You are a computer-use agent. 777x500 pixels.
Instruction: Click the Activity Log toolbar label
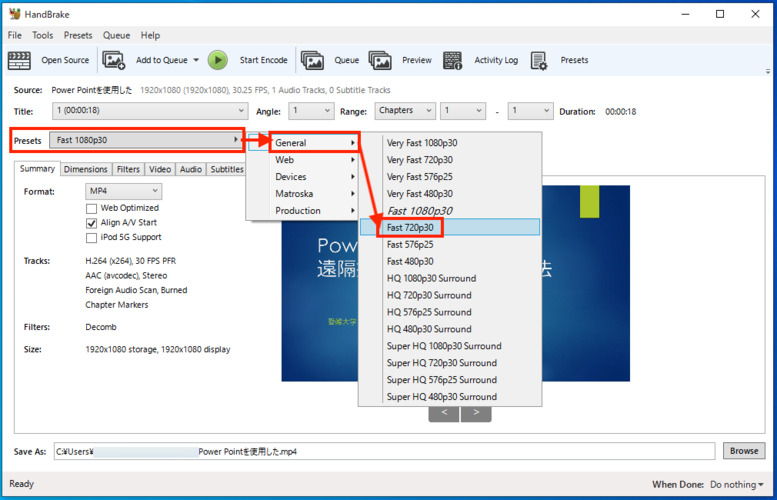(x=496, y=60)
